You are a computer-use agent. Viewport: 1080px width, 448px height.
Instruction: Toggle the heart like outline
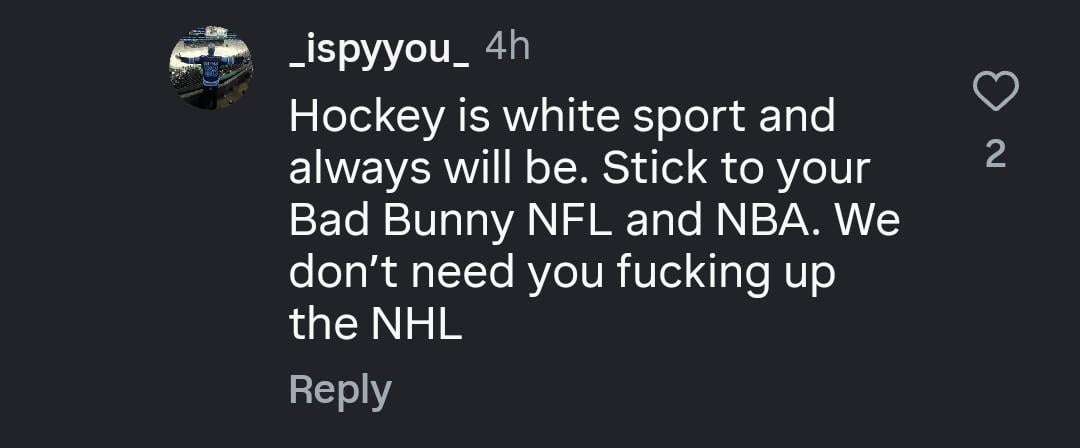[x=995, y=93]
